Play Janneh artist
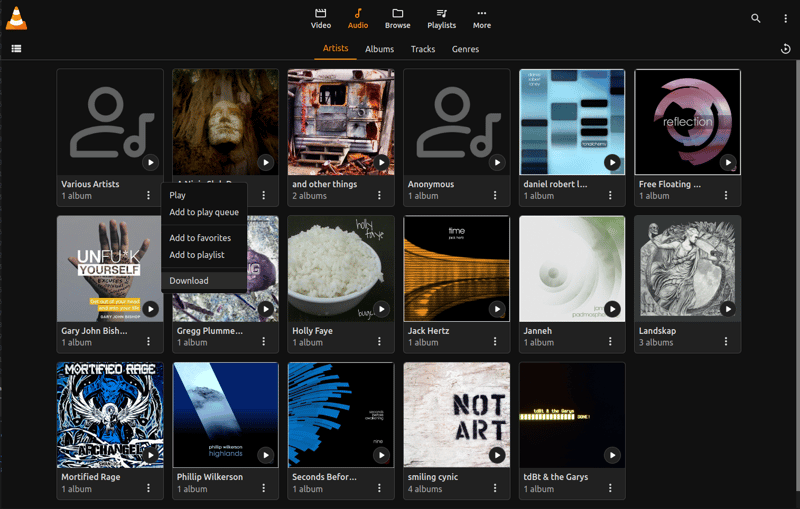This screenshot has width=800, height=509. [x=612, y=309]
